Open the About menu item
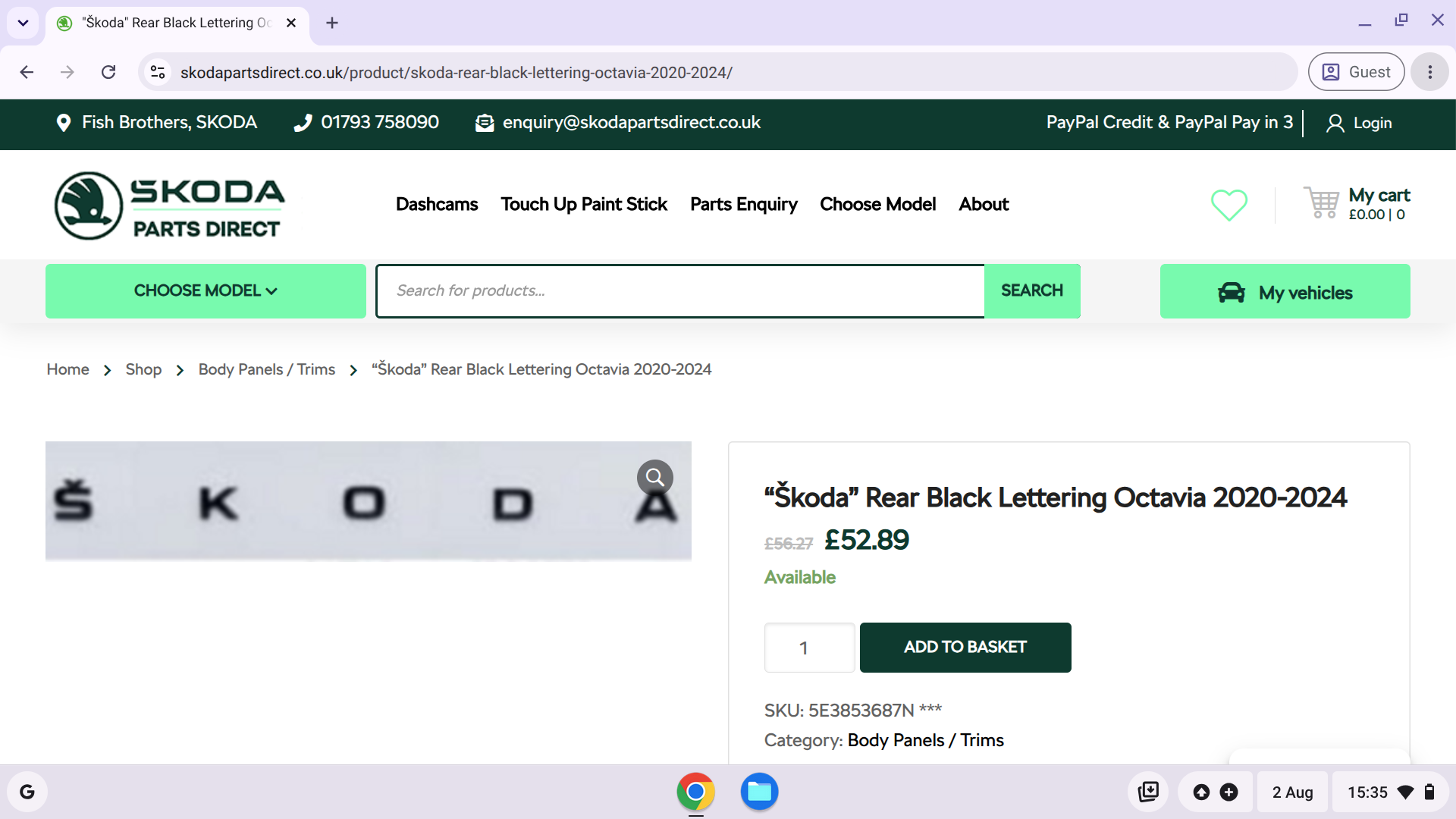 coord(984,204)
